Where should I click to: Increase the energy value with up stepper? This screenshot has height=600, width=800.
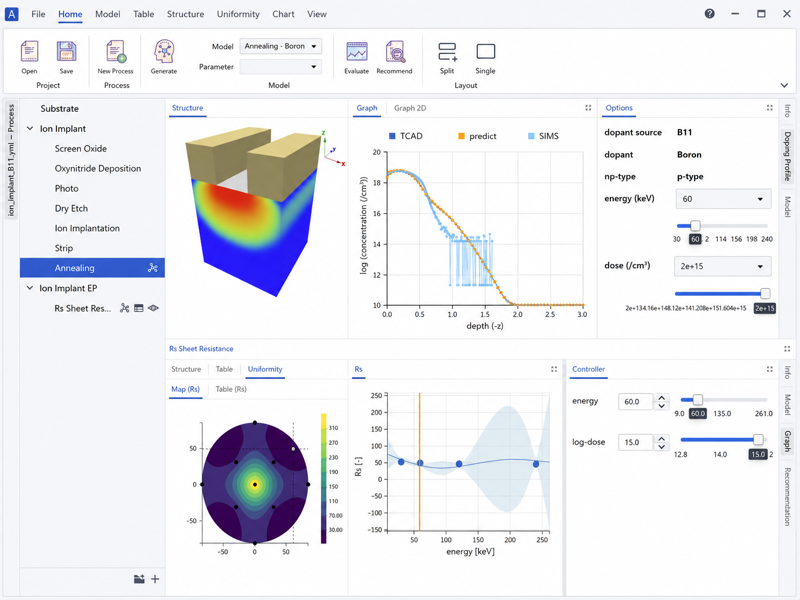point(661,397)
